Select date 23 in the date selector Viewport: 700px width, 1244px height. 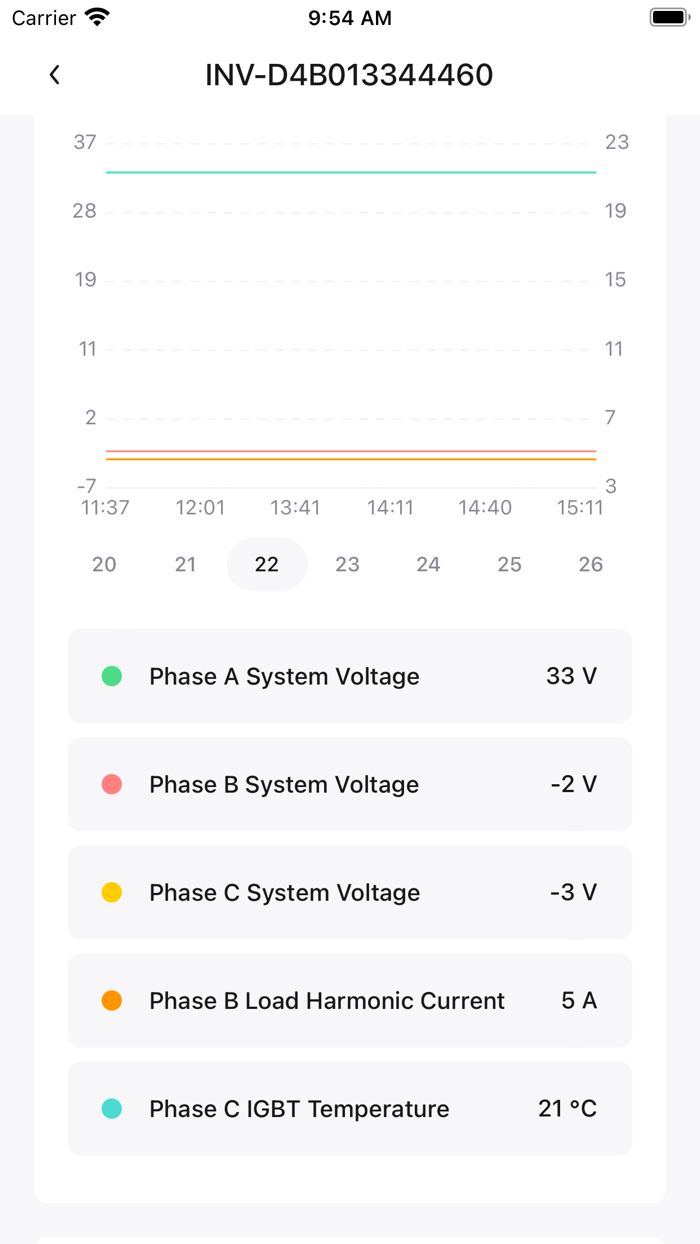coord(347,564)
